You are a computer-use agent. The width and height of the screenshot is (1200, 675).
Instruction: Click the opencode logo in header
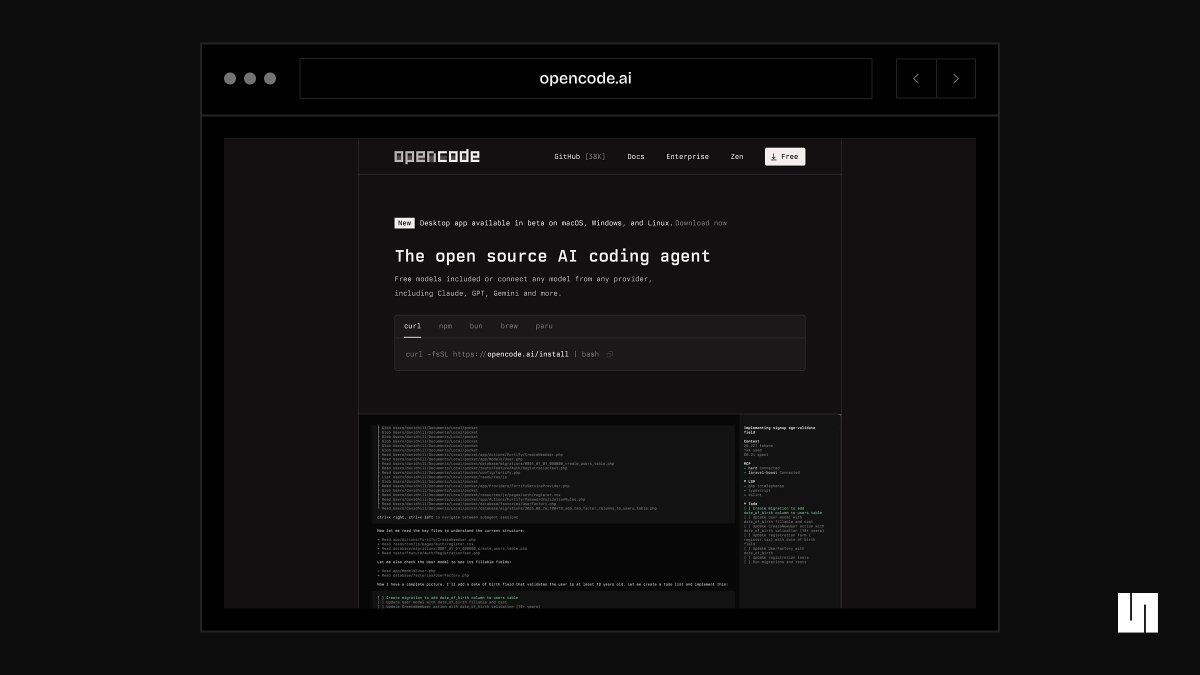pyautogui.click(x=436, y=156)
